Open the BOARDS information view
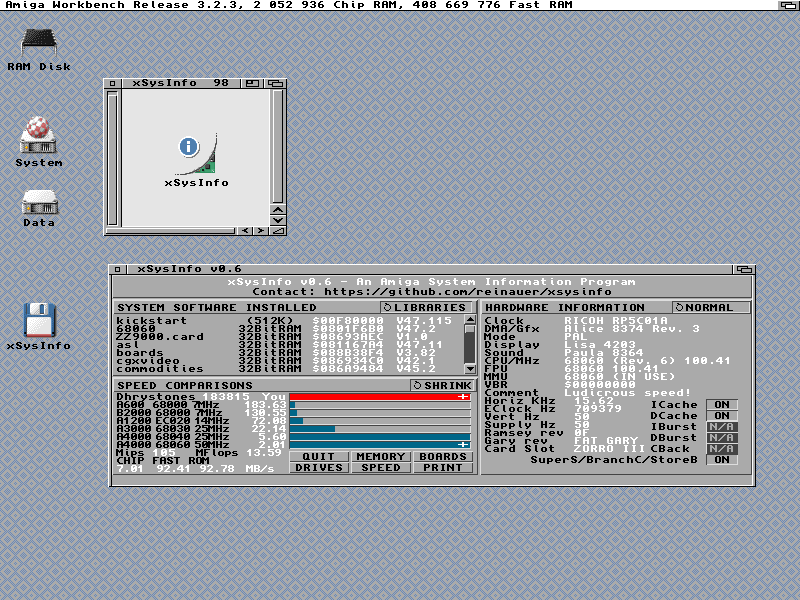Screen dimensions: 800x600 (443, 457)
